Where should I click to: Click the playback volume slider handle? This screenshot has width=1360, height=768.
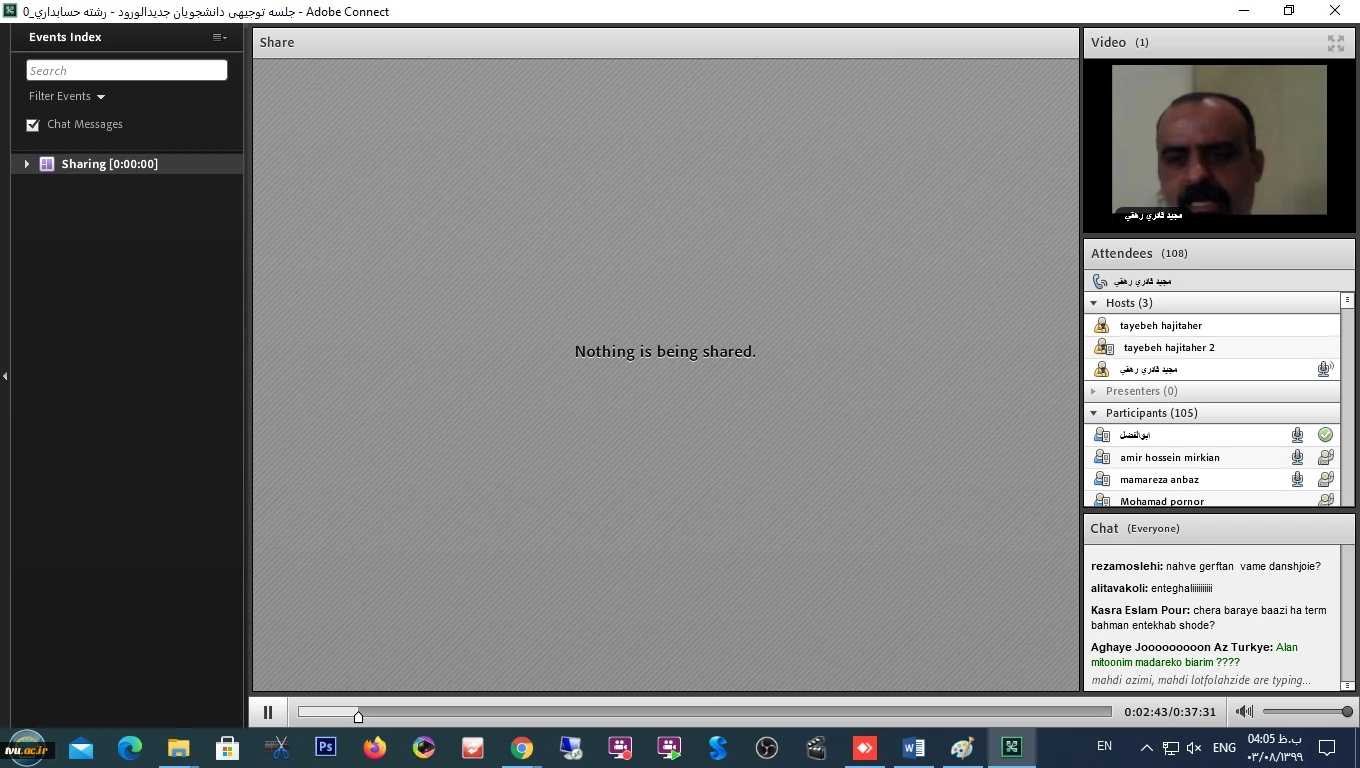point(1347,712)
